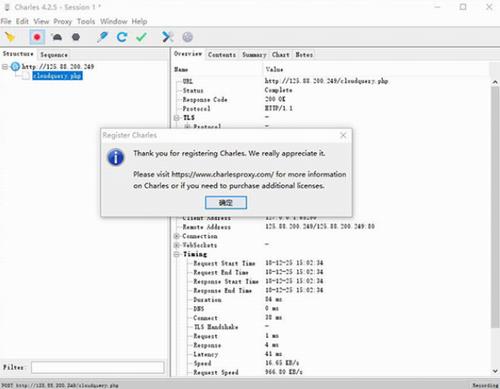Open the tools wrench icon
The height and width of the screenshot is (389, 500).
pos(167,37)
